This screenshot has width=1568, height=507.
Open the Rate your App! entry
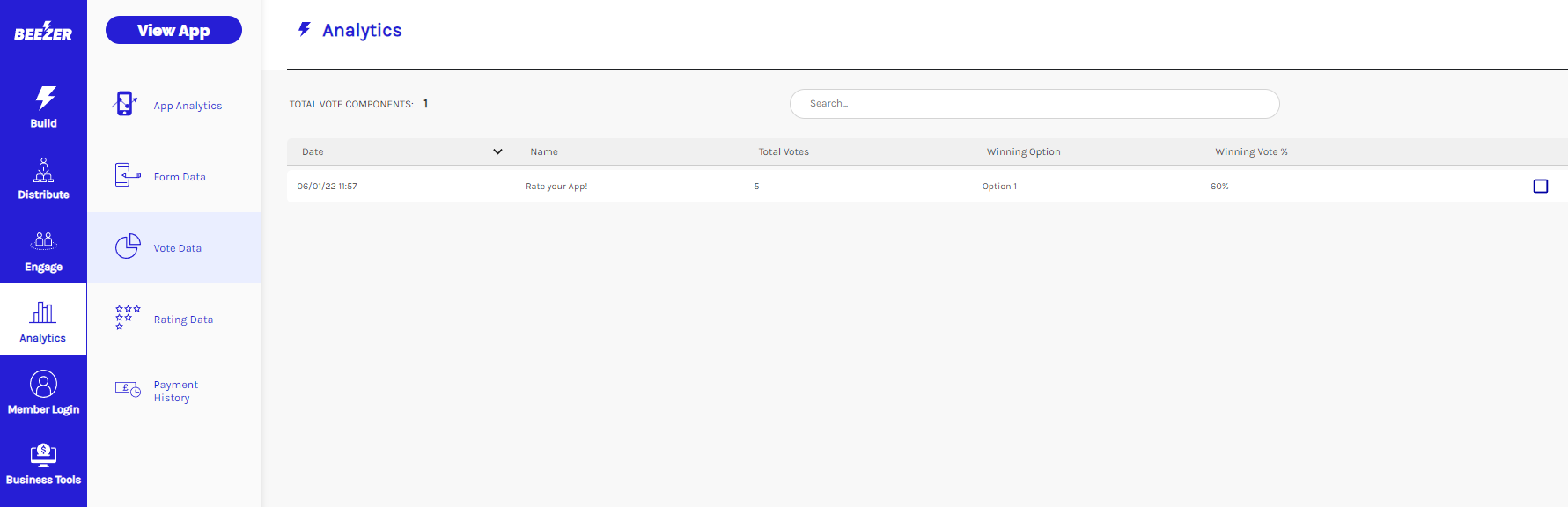click(556, 187)
